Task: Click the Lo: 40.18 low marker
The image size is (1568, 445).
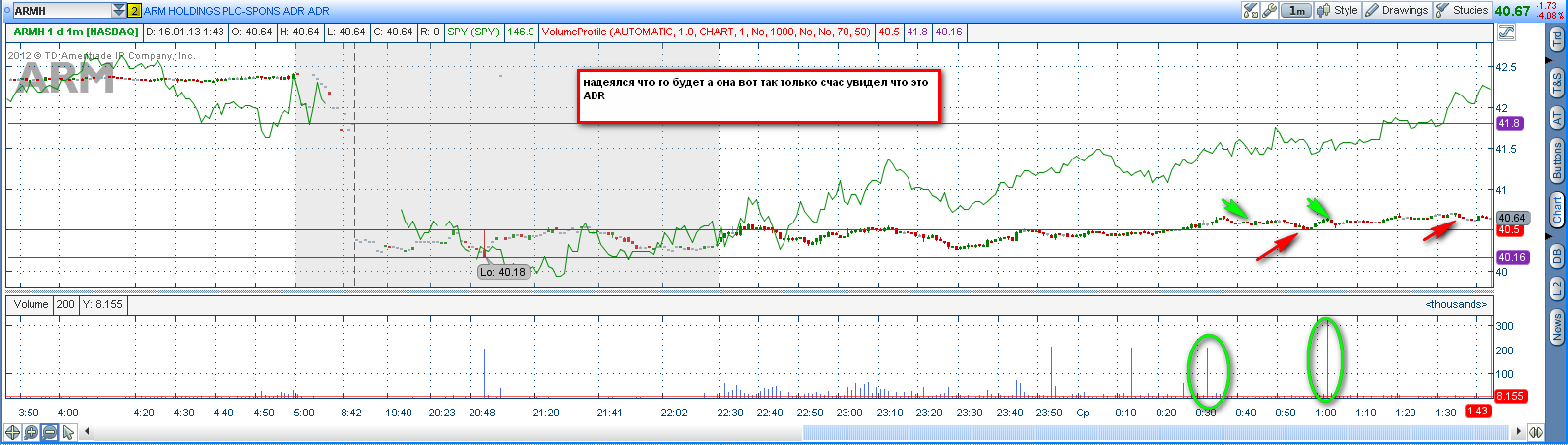Action: 503,272
